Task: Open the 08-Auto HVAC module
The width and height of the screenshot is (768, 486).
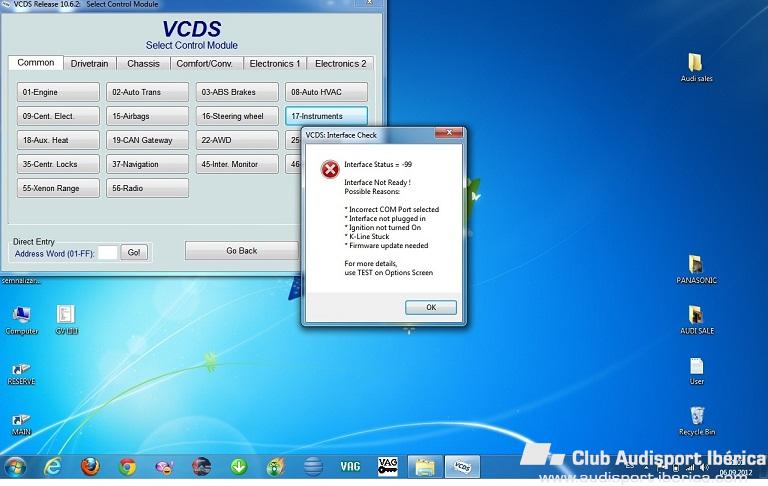Action: pyautogui.click(x=326, y=92)
